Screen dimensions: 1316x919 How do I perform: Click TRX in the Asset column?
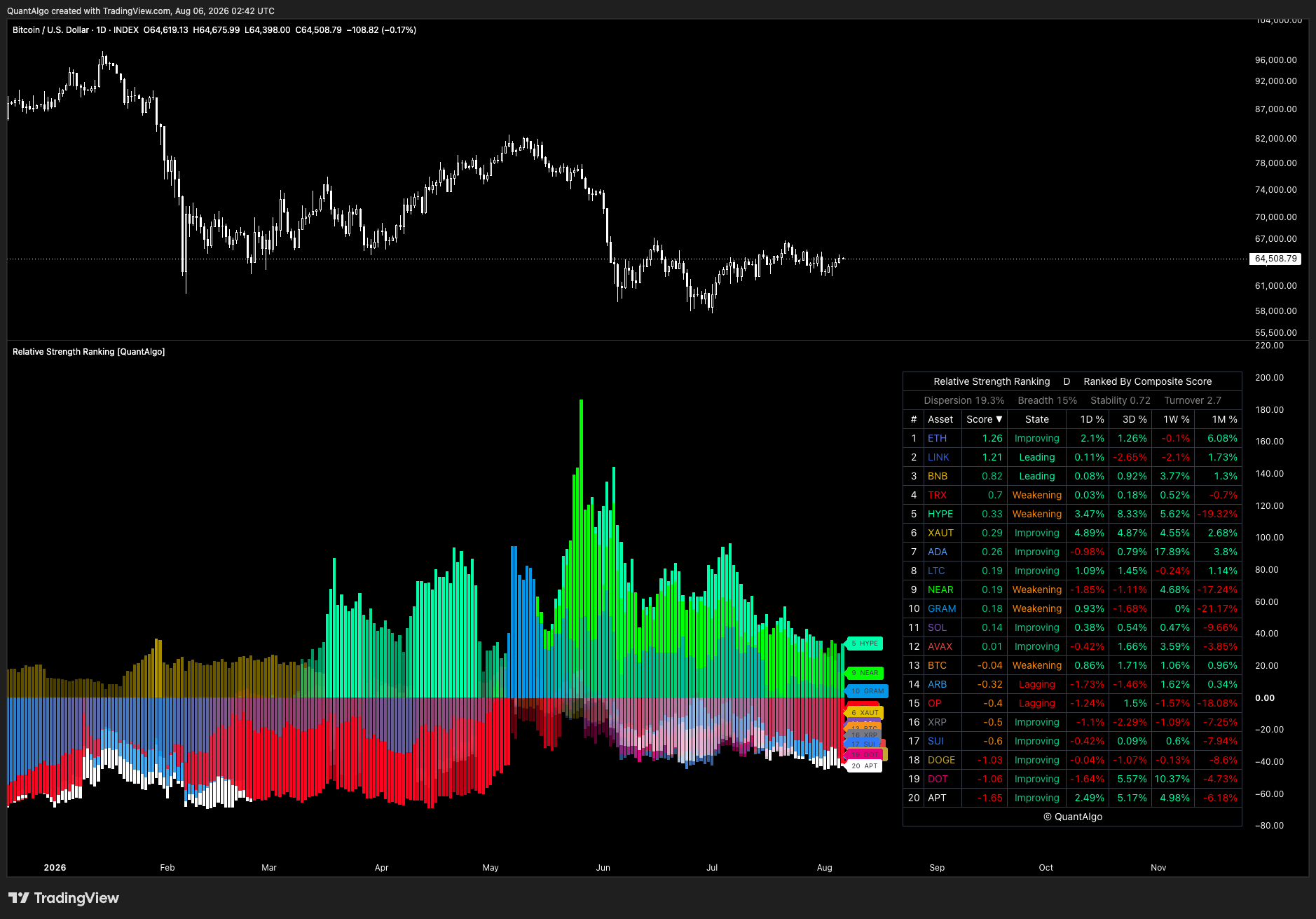click(x=937, y=495)
